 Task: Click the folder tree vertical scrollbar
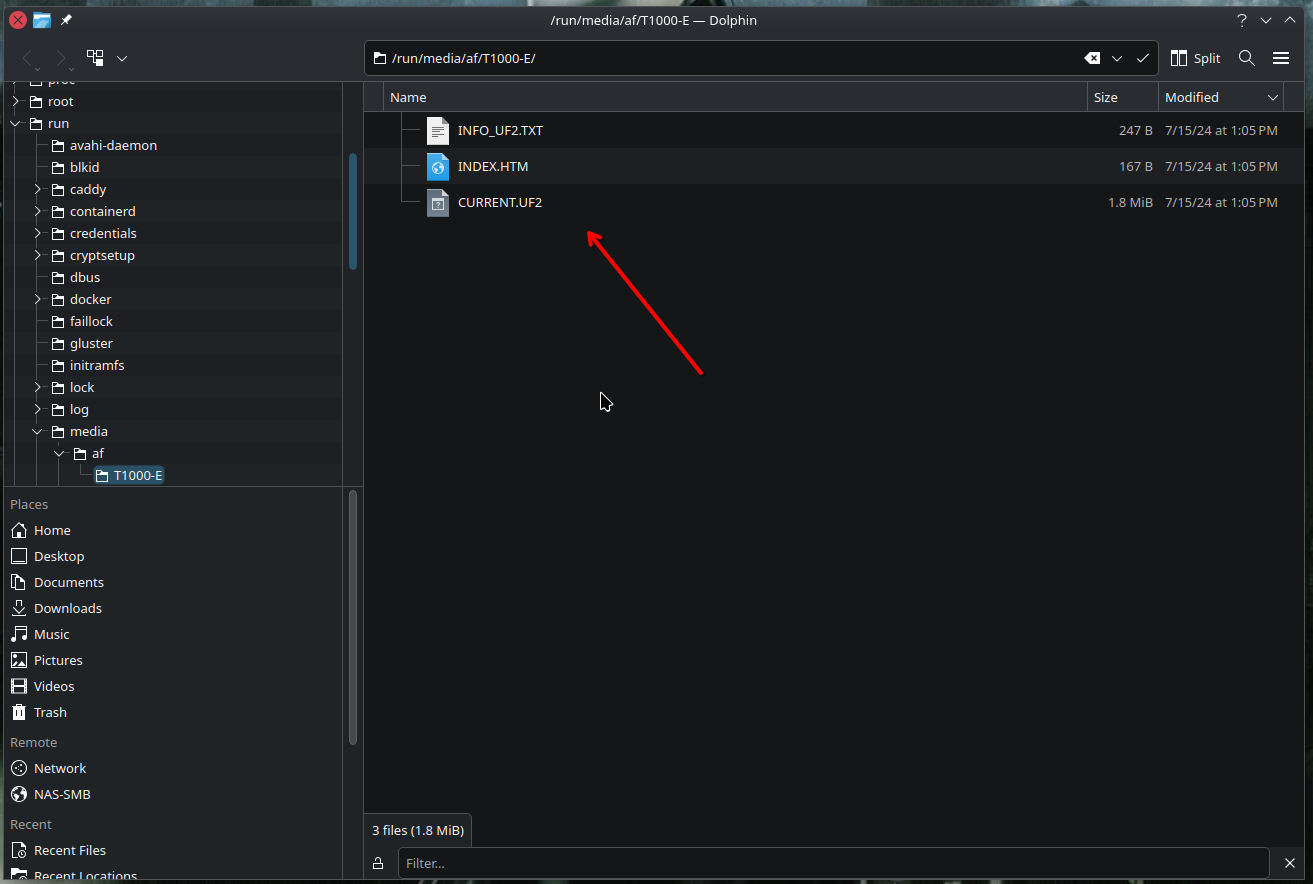tap(353, 210)
